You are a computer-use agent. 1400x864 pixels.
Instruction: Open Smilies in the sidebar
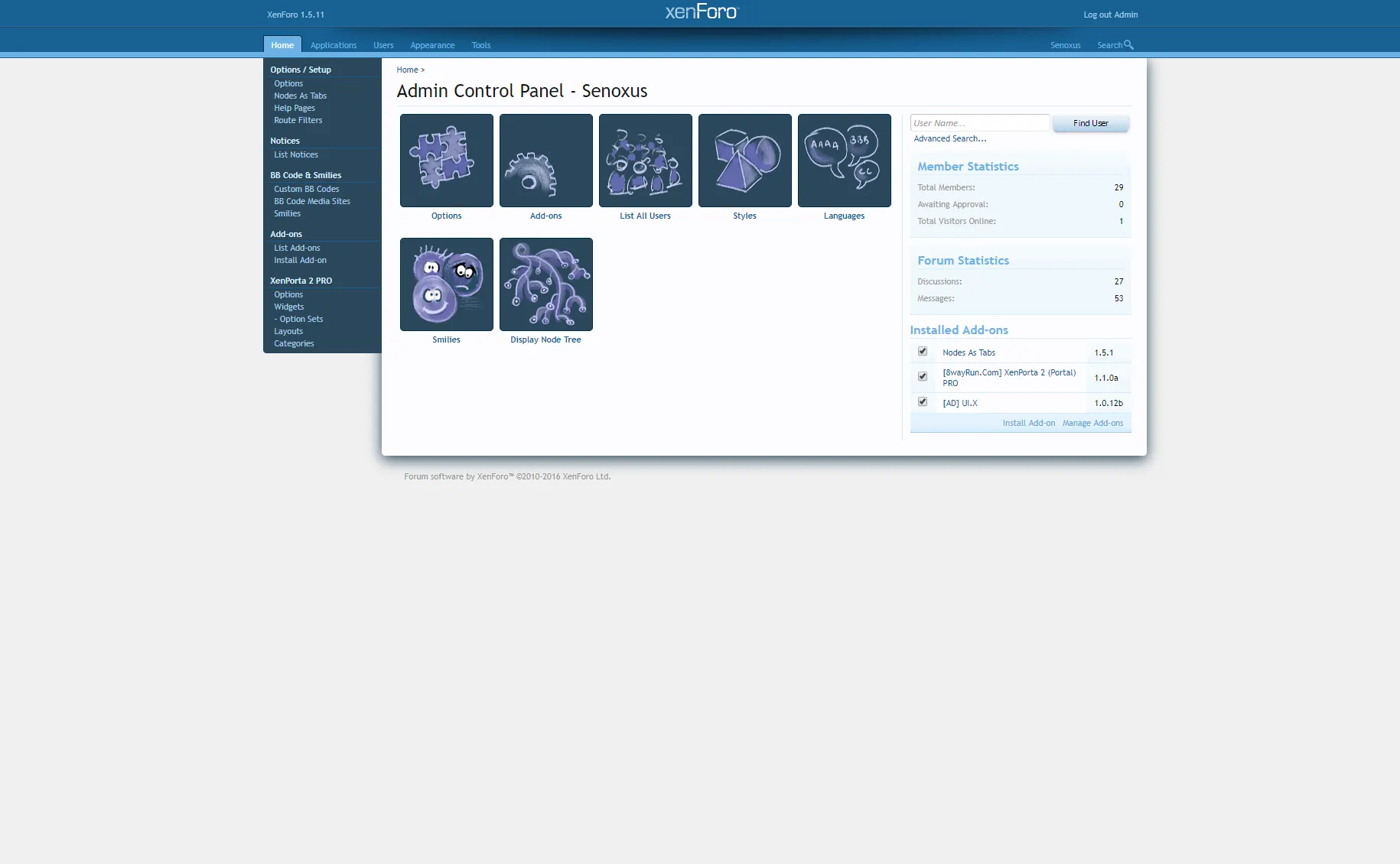click(288, 214)
